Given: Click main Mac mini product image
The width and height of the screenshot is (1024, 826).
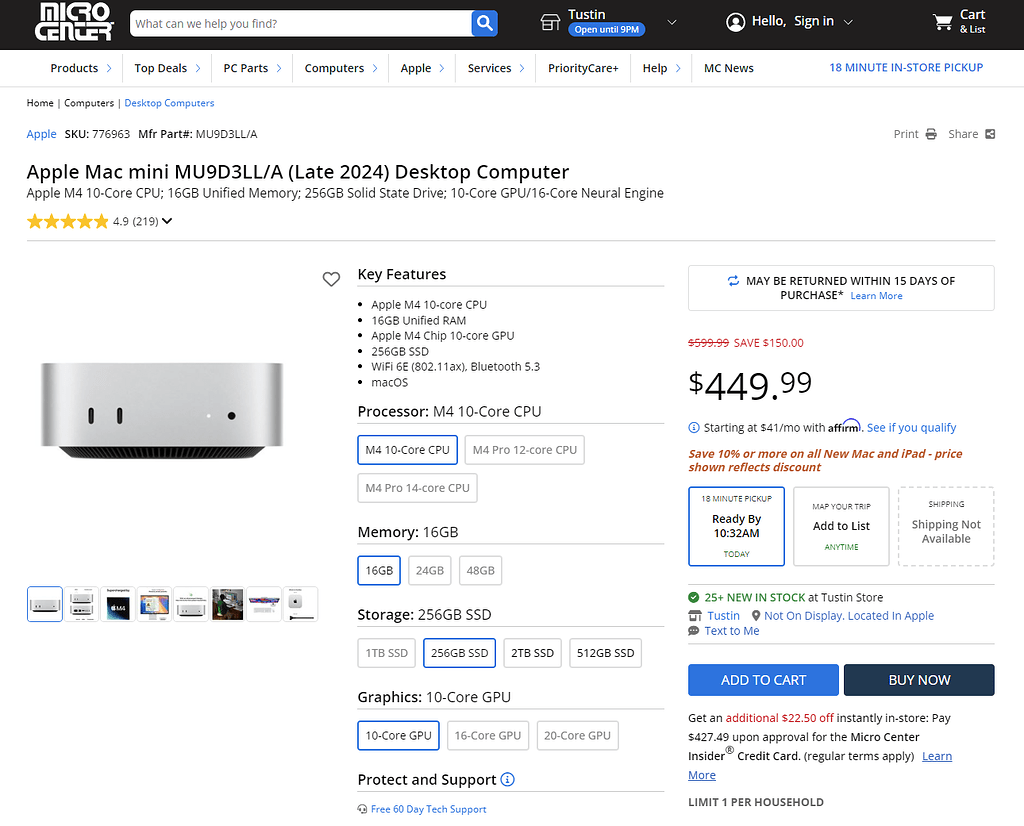Looking at the screenshot, I should pyautogui.click(x=162, y=410).
